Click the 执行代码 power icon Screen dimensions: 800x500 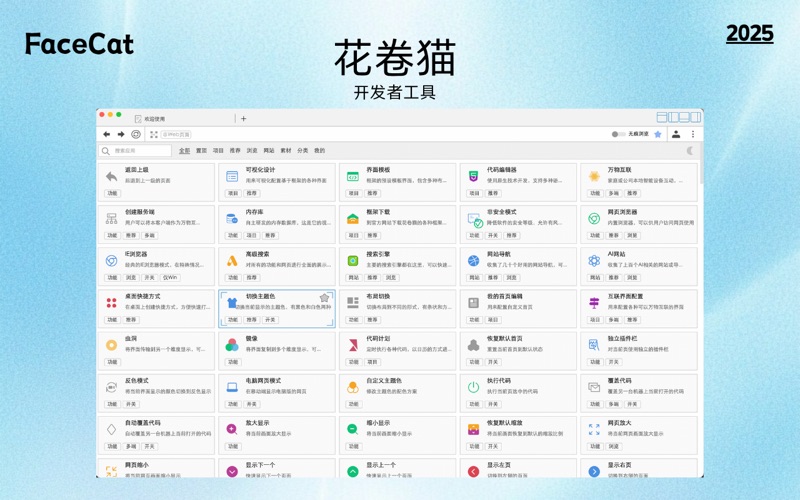coord(473,388)
